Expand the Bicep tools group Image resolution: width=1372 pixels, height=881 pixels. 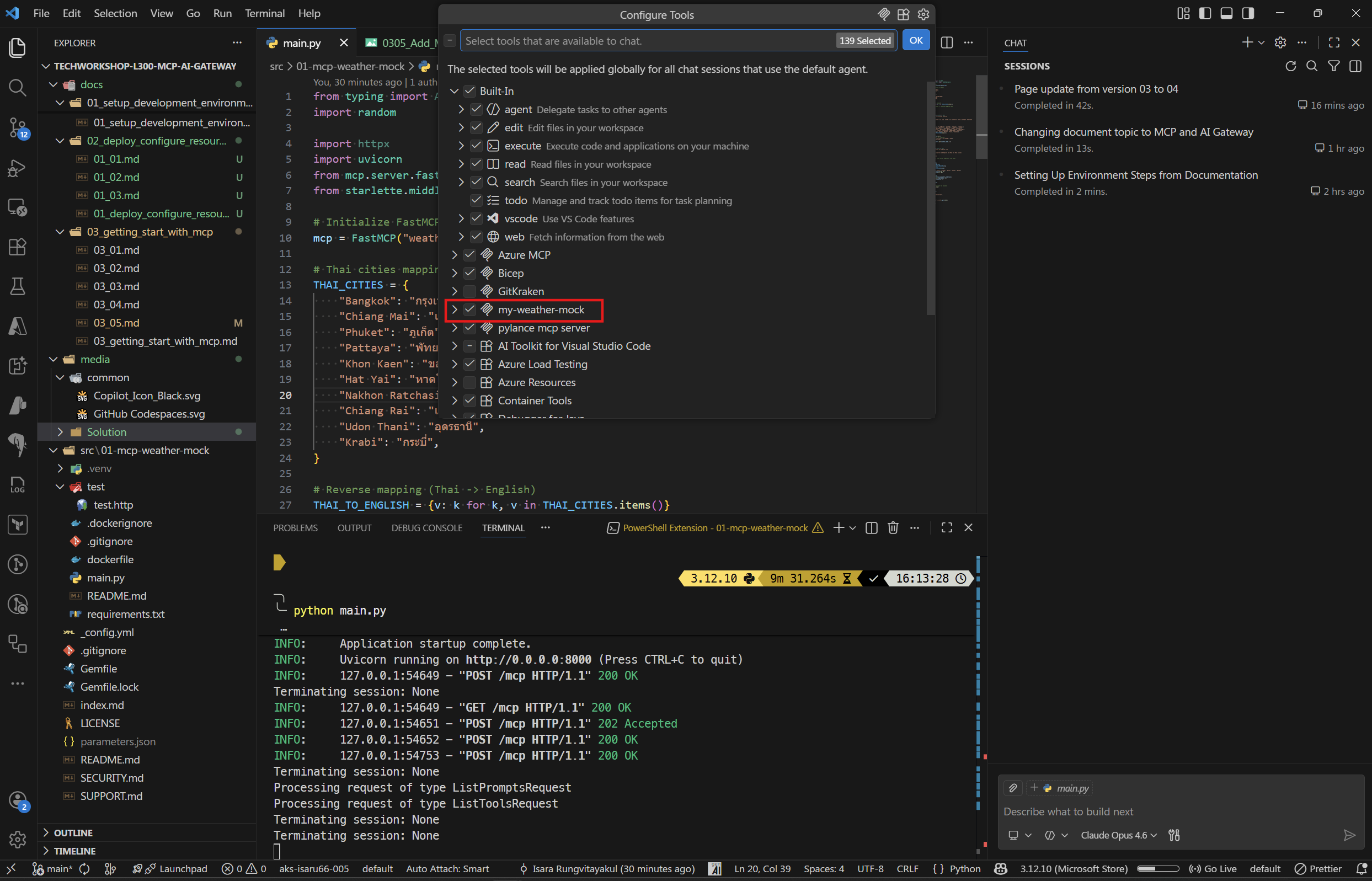click(455, 273)
